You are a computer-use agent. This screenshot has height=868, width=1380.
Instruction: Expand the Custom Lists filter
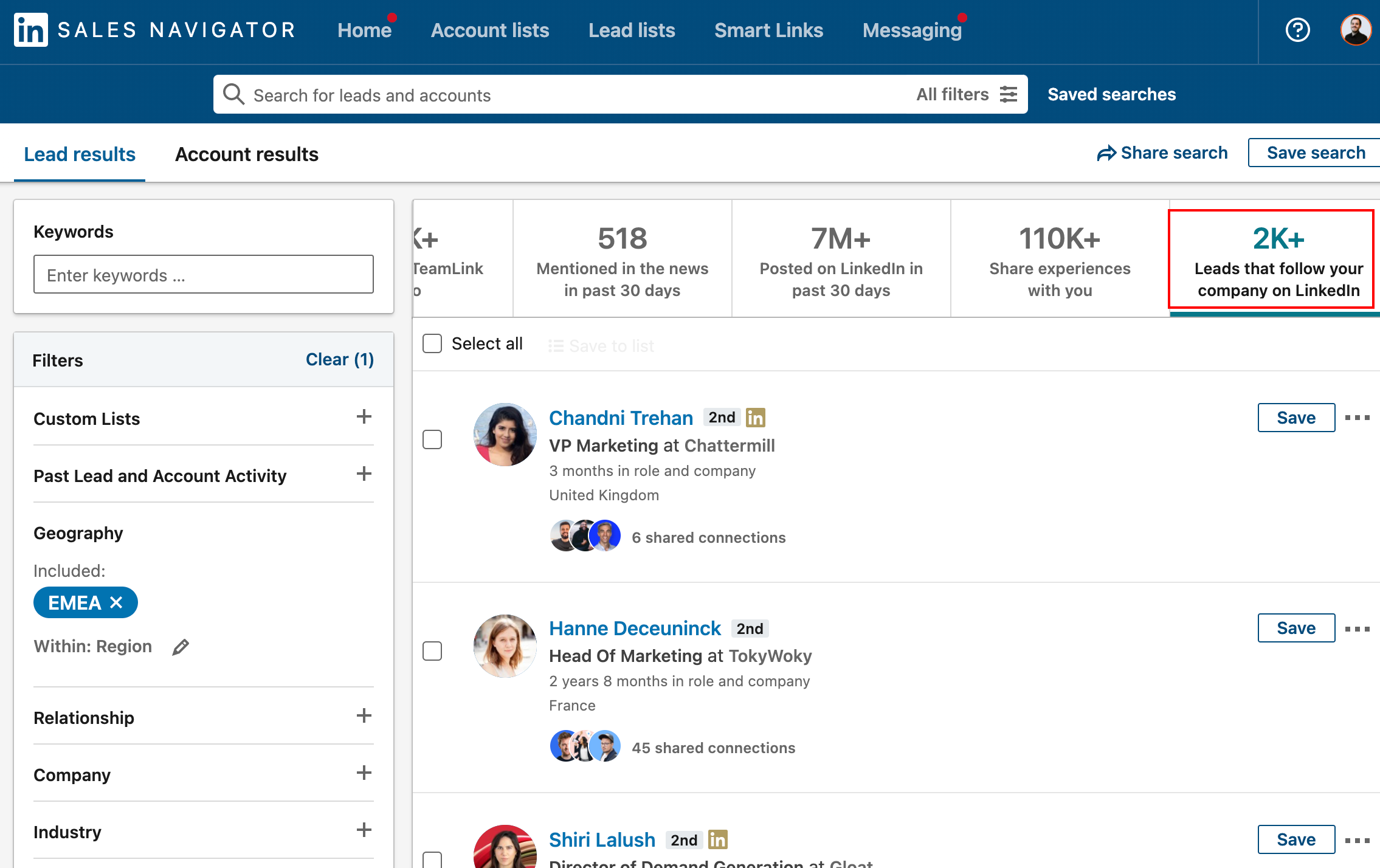364,417
